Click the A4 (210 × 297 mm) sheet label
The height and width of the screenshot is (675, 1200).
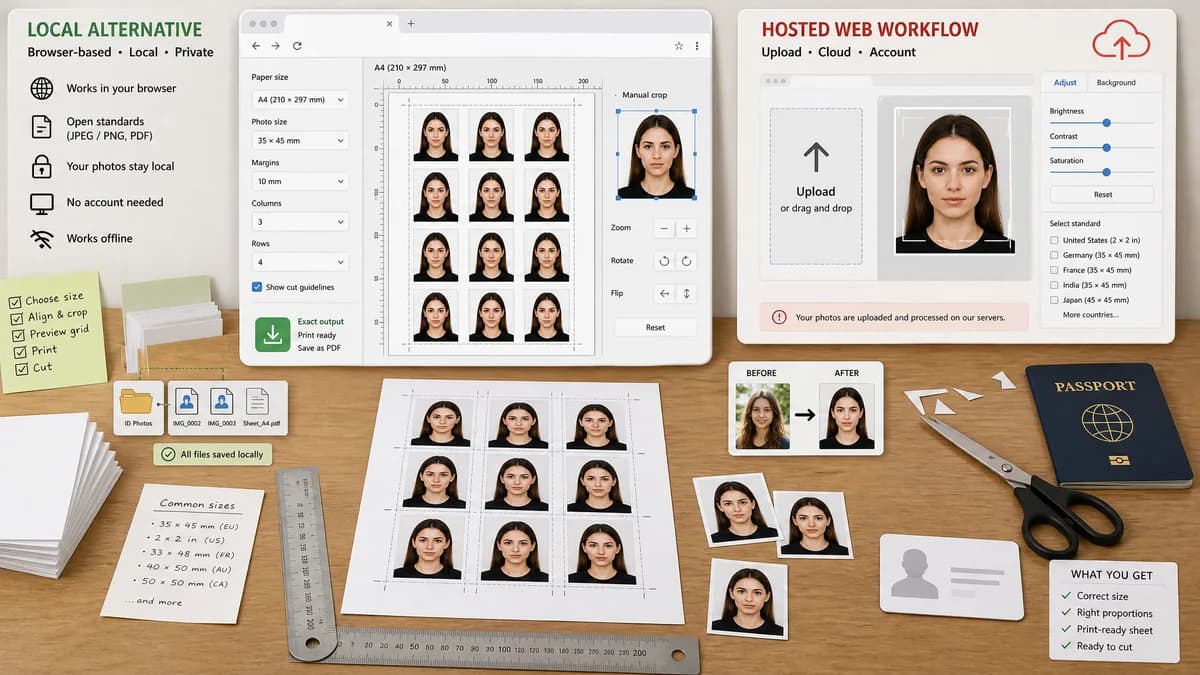click(410, 68)
